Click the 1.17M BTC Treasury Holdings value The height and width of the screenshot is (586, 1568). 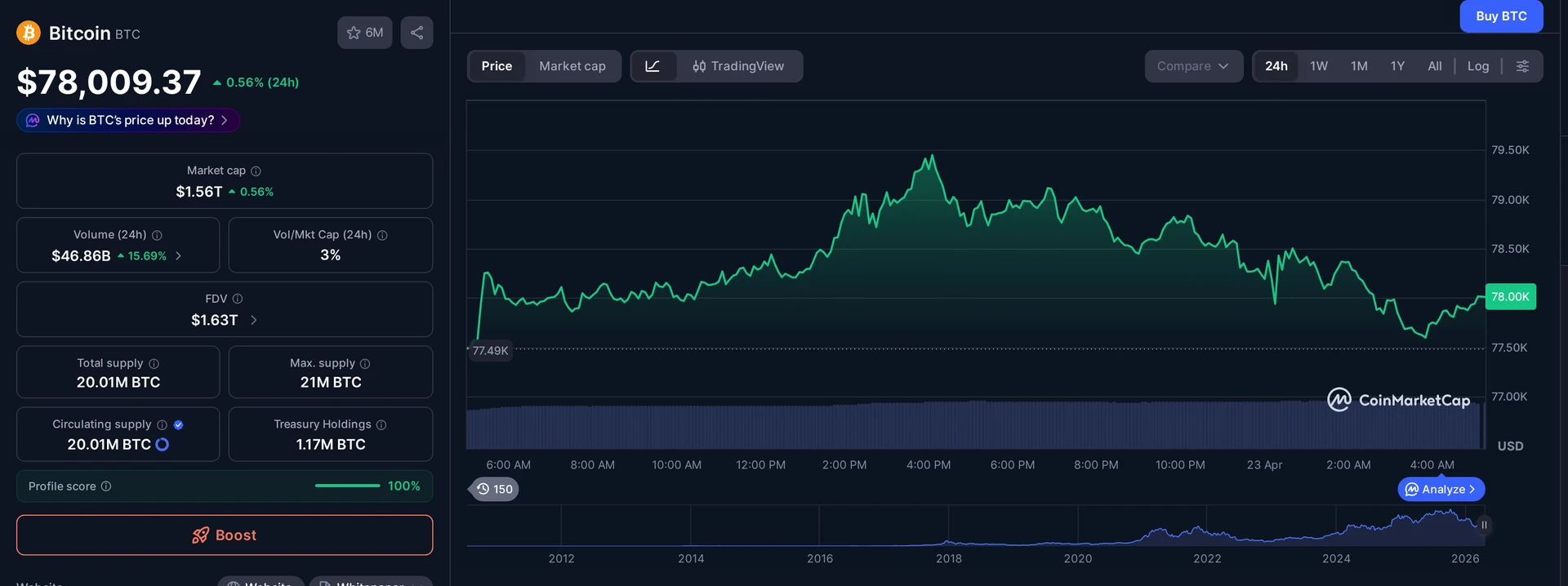pyautogui.click(x=331, y=445)
